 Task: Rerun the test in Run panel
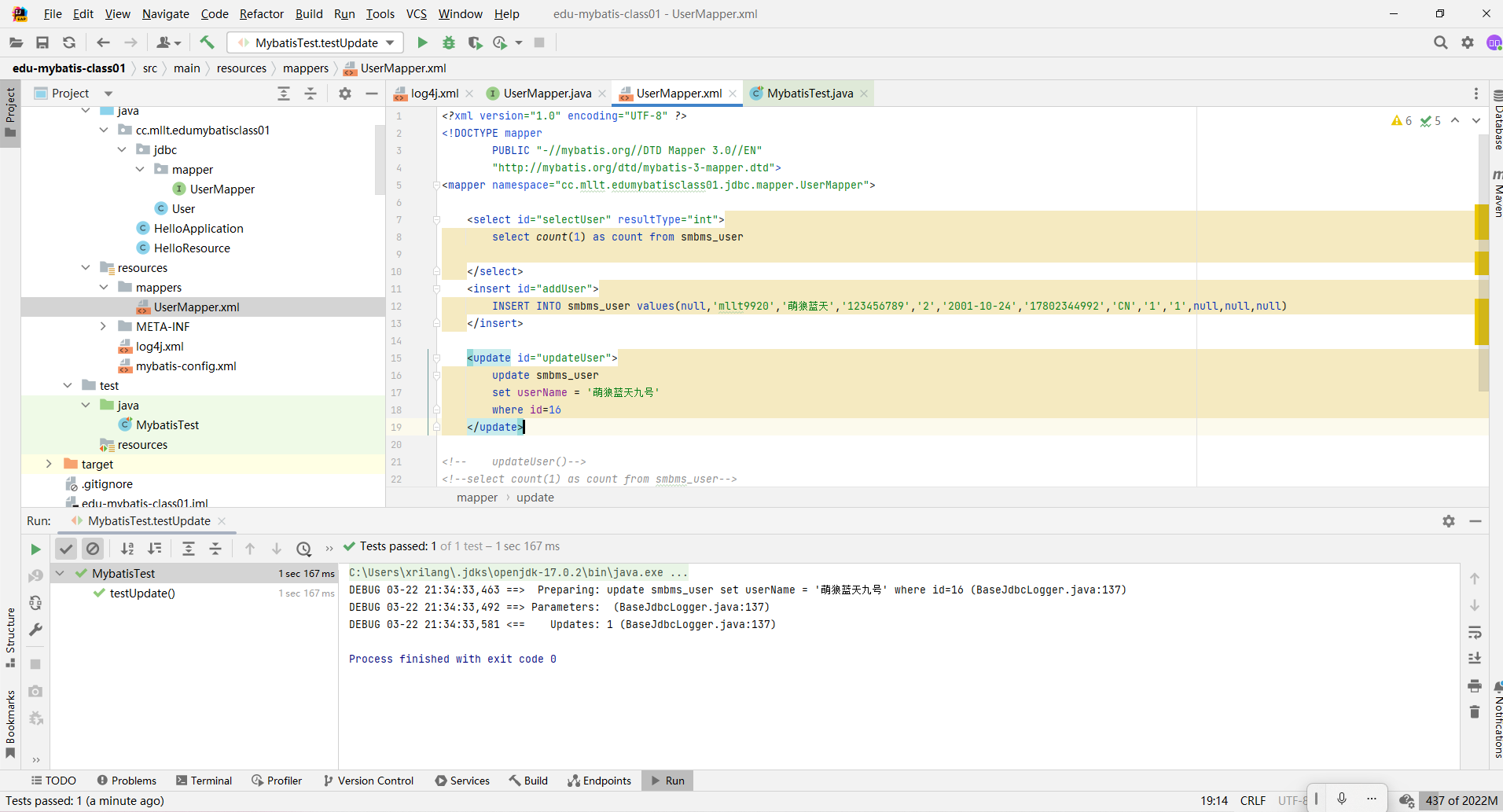(35, 549)
